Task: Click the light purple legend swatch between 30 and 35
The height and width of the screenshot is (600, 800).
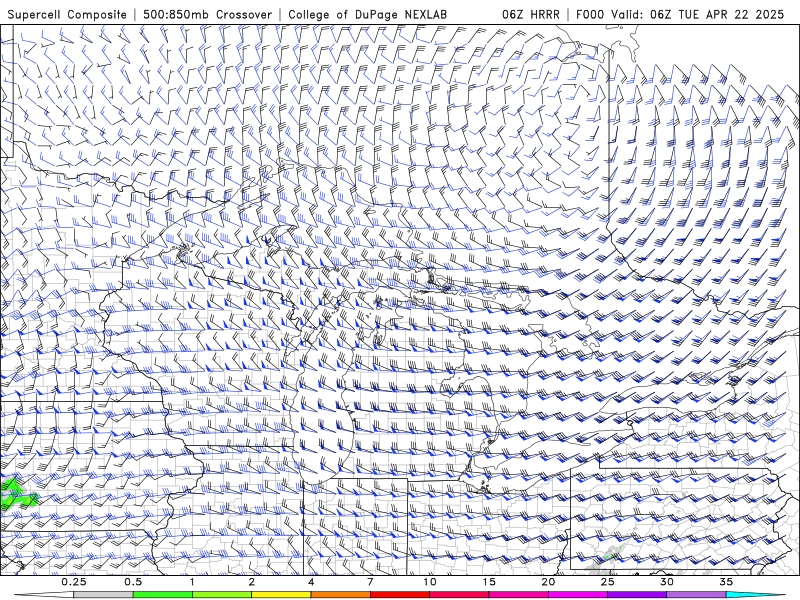Action: [x=696, y=595]
